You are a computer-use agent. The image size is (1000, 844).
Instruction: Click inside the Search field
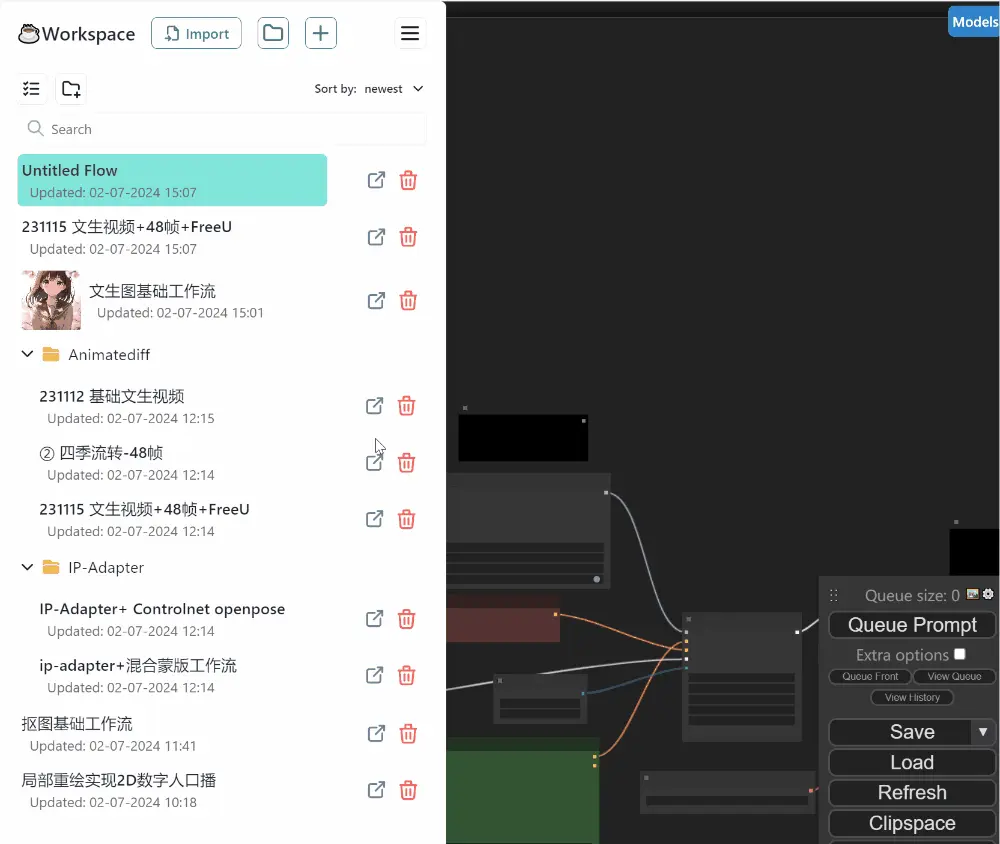pos(220,128)
